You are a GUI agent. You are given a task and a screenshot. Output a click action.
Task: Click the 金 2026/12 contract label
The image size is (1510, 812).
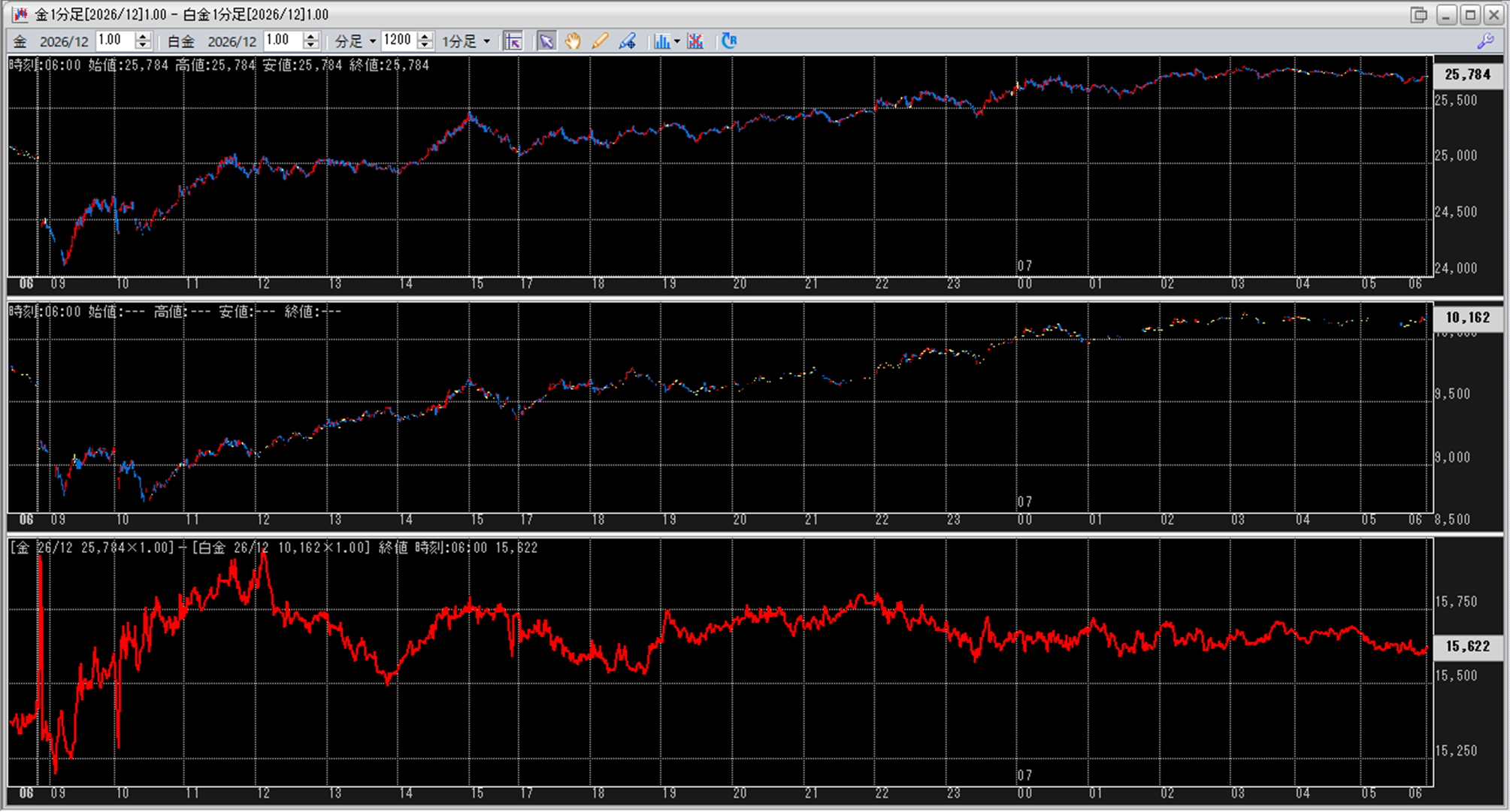coord(64,41)
